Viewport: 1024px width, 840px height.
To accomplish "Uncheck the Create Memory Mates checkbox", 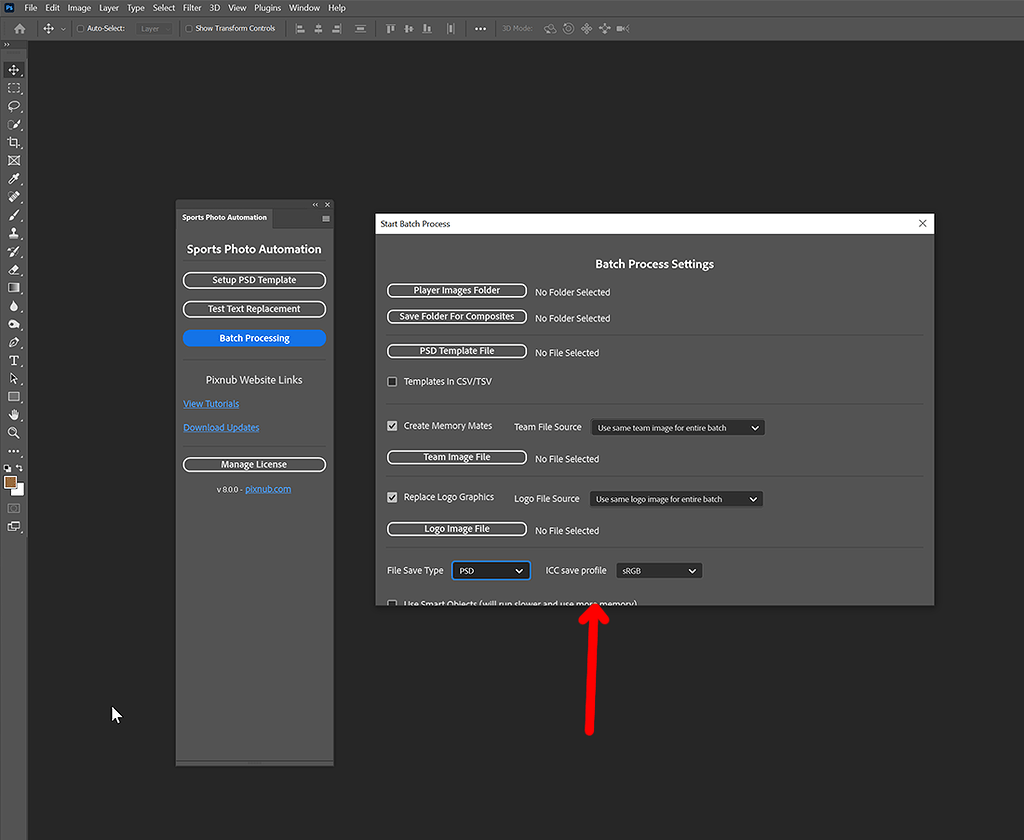I will (x=392, y=425).
